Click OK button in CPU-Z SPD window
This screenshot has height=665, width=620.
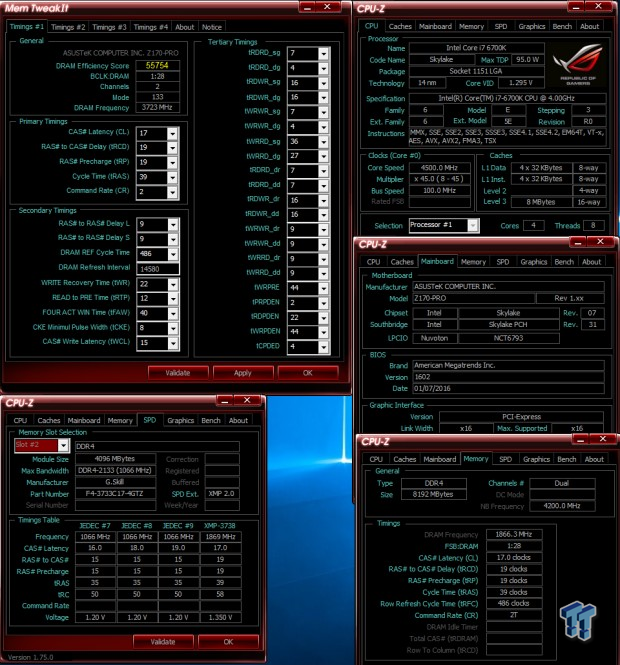[x=228, y=642]
